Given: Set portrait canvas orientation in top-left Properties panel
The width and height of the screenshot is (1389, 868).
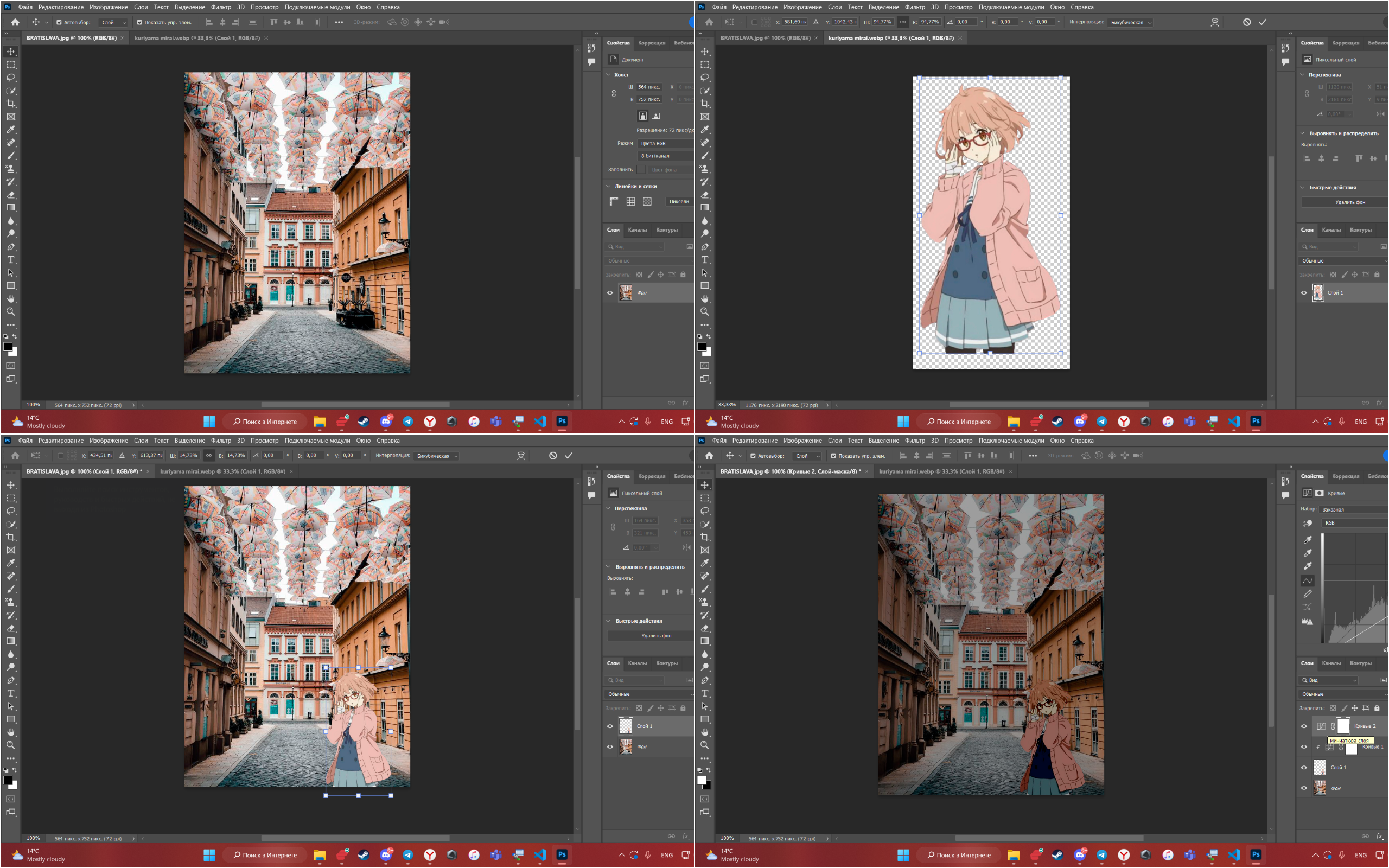Looking at the screenshot, I should pyautogui.click(x=643, y=116).
